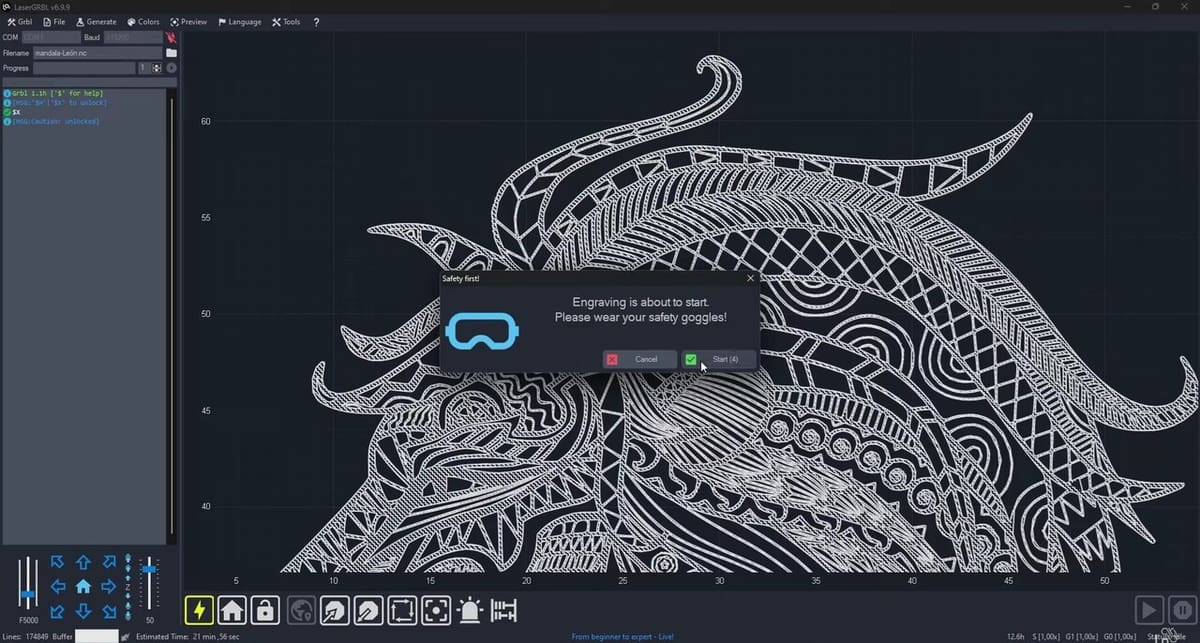The image size is (1200, 643).
Task: Open file using the folder icon
Action: (171, 52)
